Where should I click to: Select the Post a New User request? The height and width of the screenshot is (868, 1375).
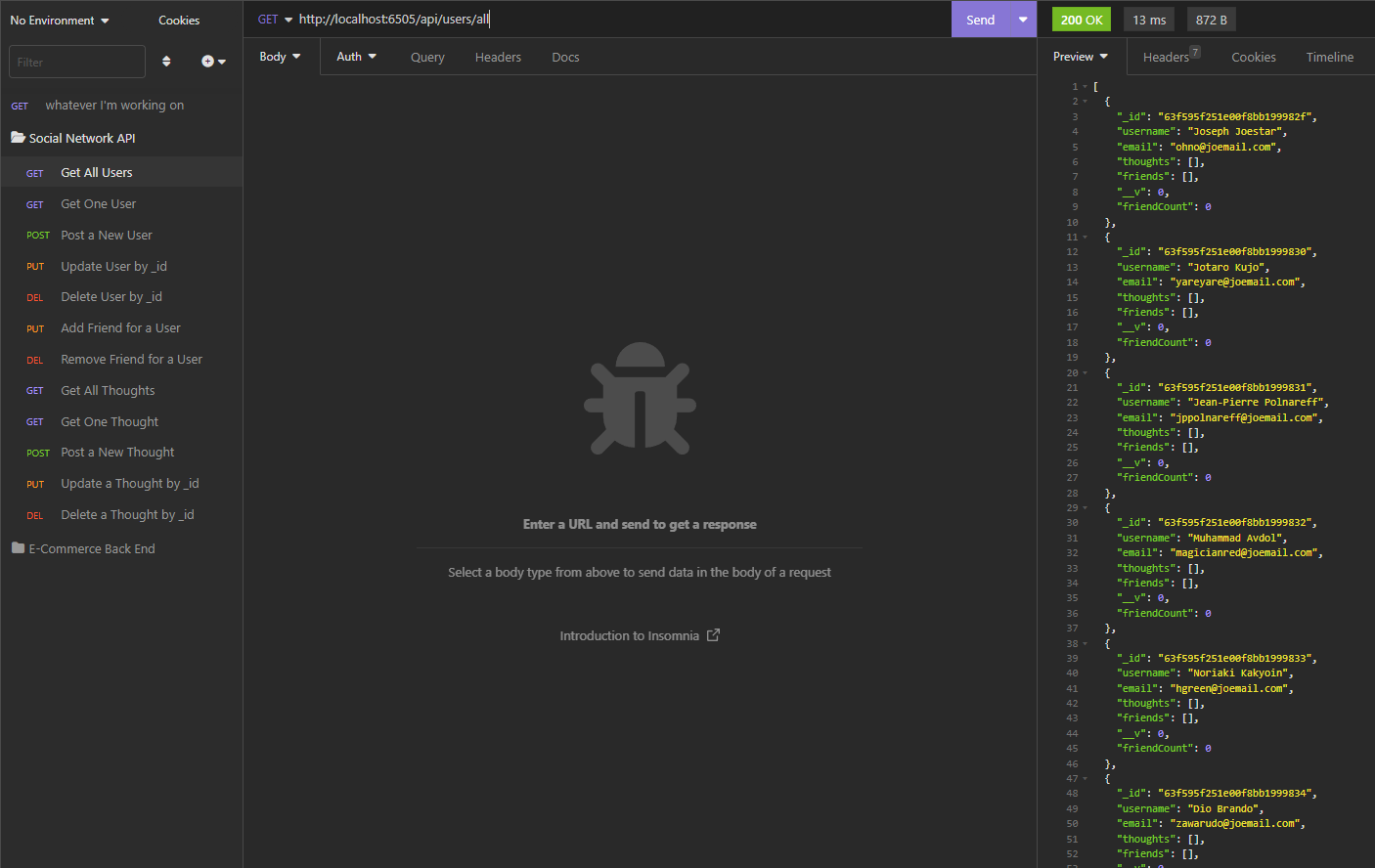[x=121, y=235]
